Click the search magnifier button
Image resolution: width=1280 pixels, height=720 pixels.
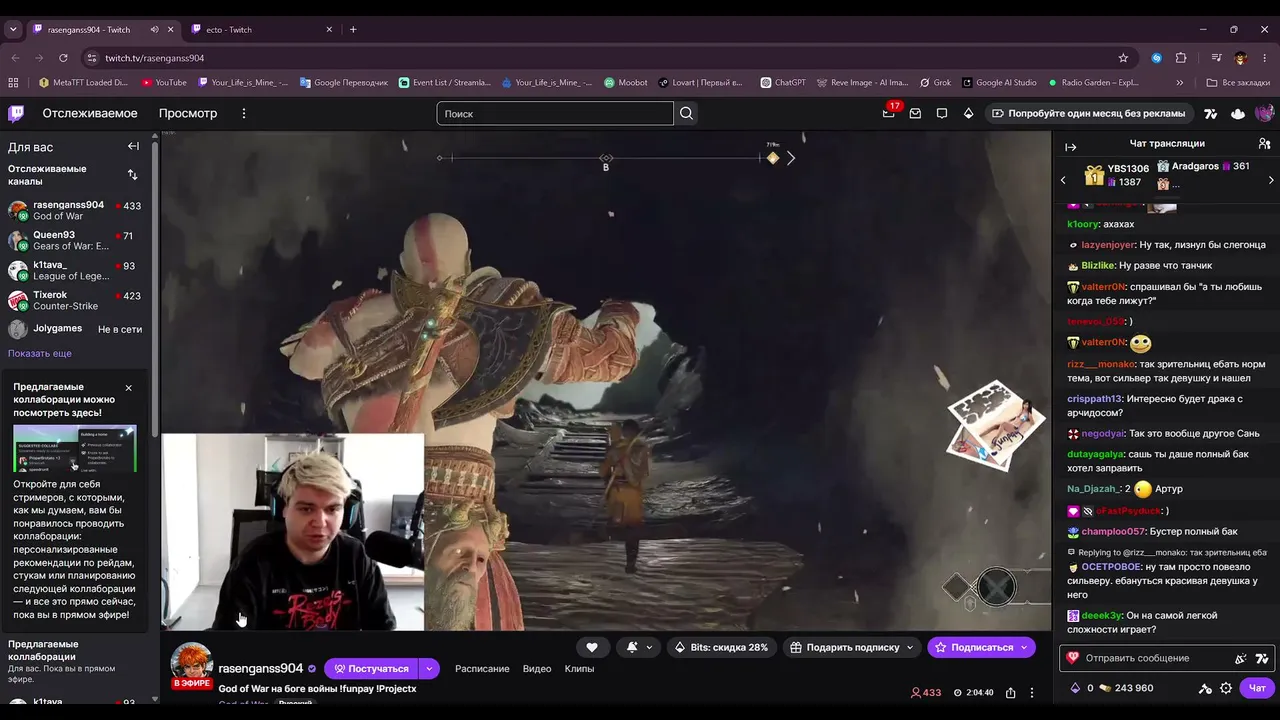pyautogui.click(x=686, y=113)
